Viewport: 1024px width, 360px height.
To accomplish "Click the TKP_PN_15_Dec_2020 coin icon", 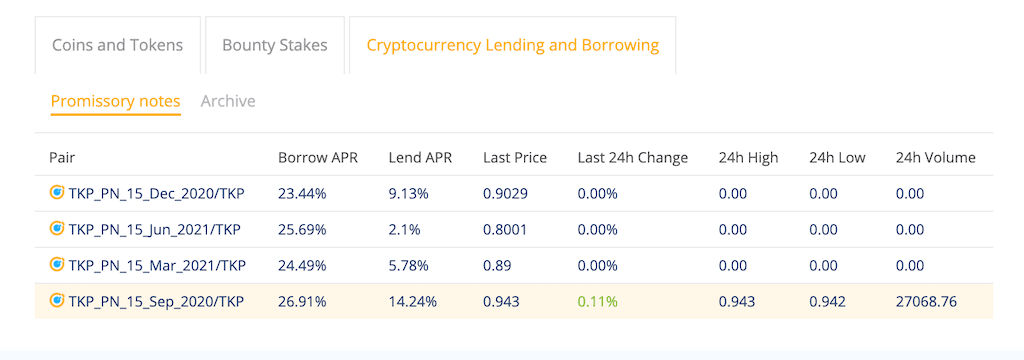I will tap(57, 193).
